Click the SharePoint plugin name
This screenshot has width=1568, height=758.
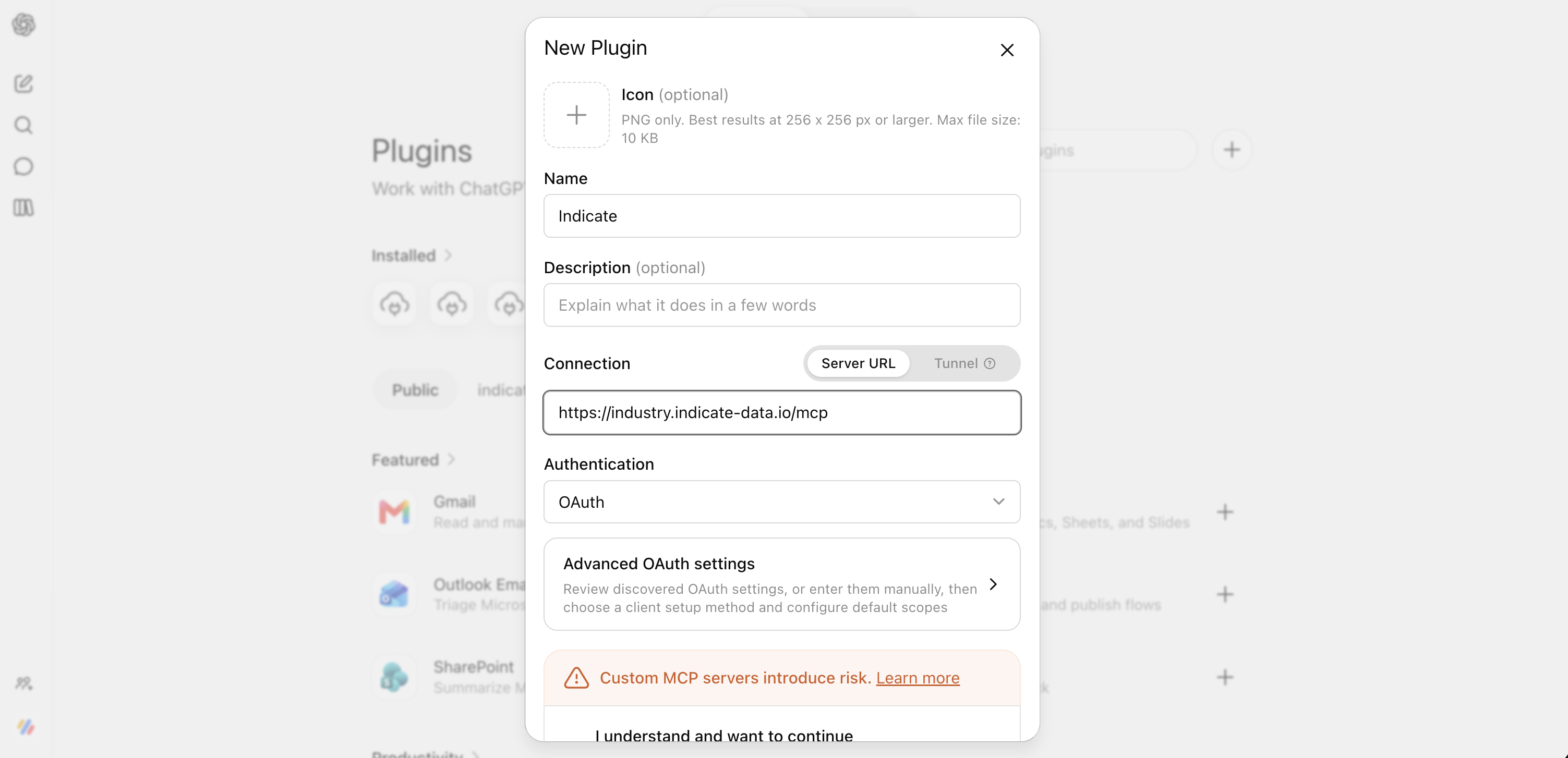click(474, 667)
